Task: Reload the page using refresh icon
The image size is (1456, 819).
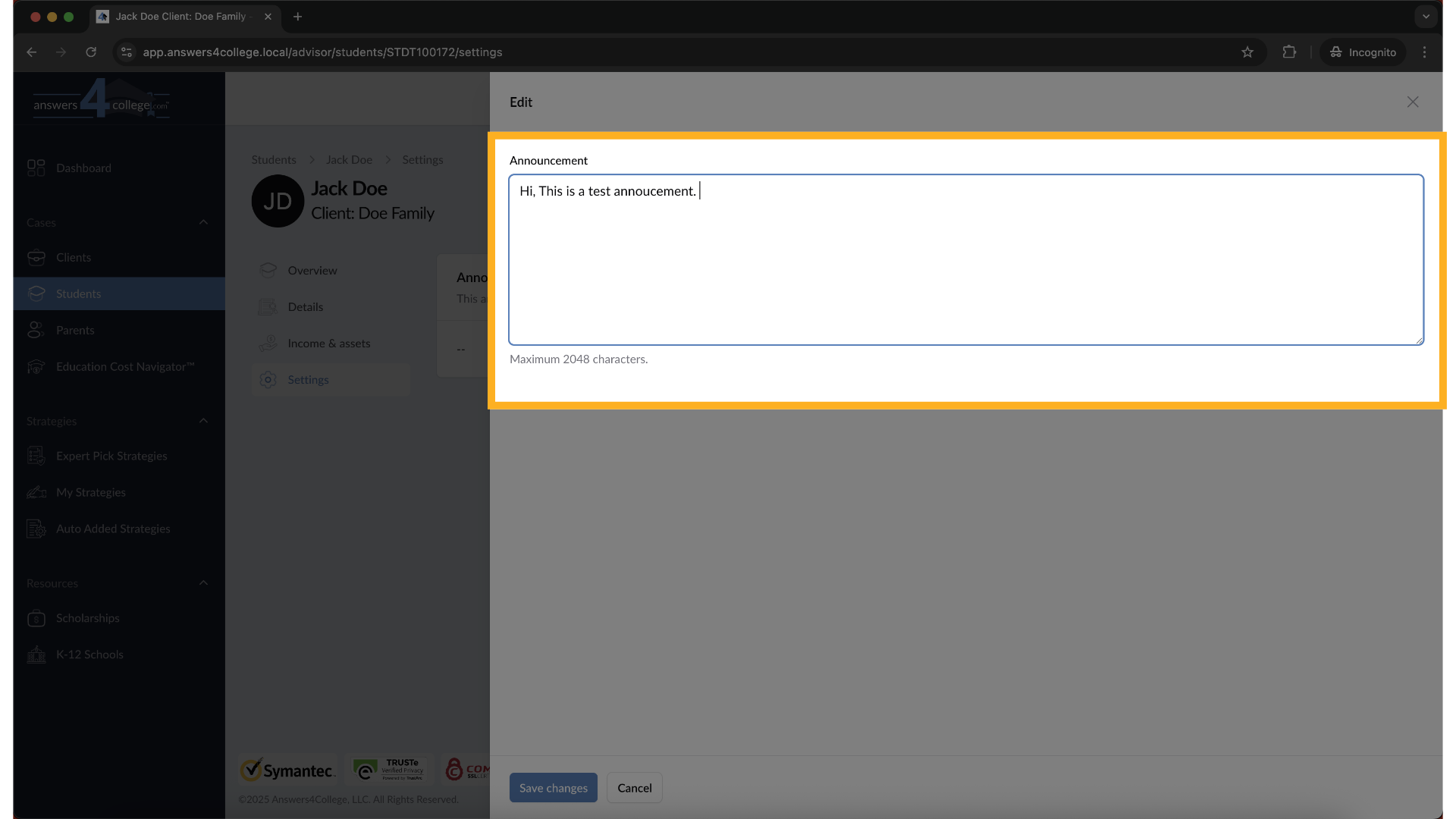Action: [x=91, y=52]
